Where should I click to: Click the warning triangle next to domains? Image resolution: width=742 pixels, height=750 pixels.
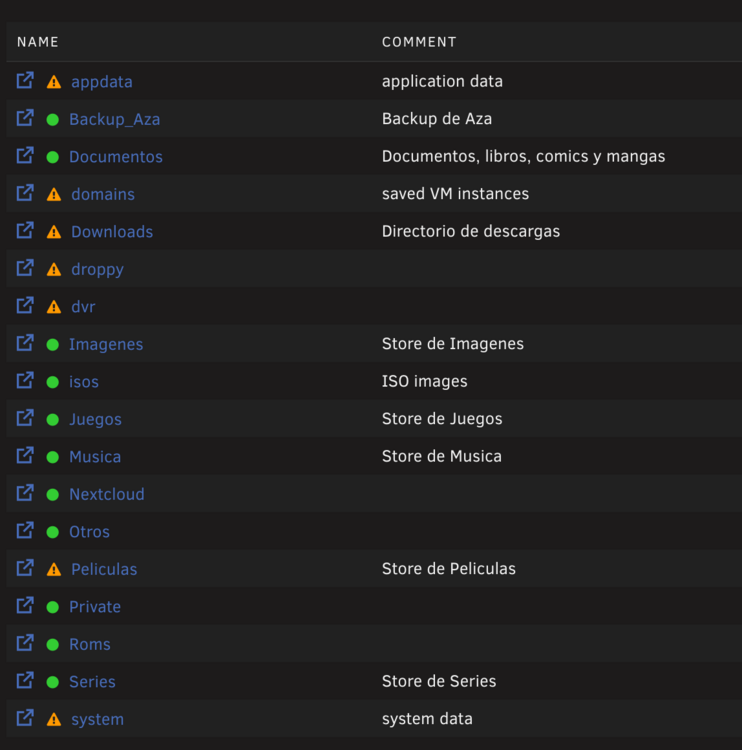[x=54, y=194]
